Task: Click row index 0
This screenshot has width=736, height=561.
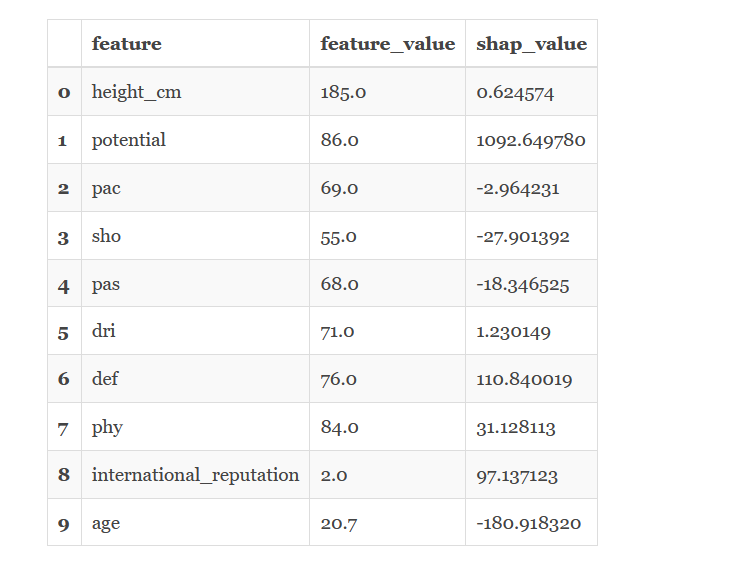Action: [x=64, y=92]
